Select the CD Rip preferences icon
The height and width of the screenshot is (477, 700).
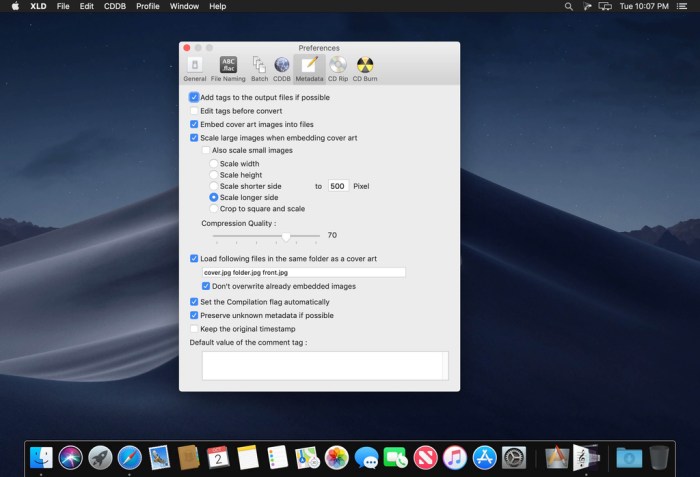tap(338, 67)
